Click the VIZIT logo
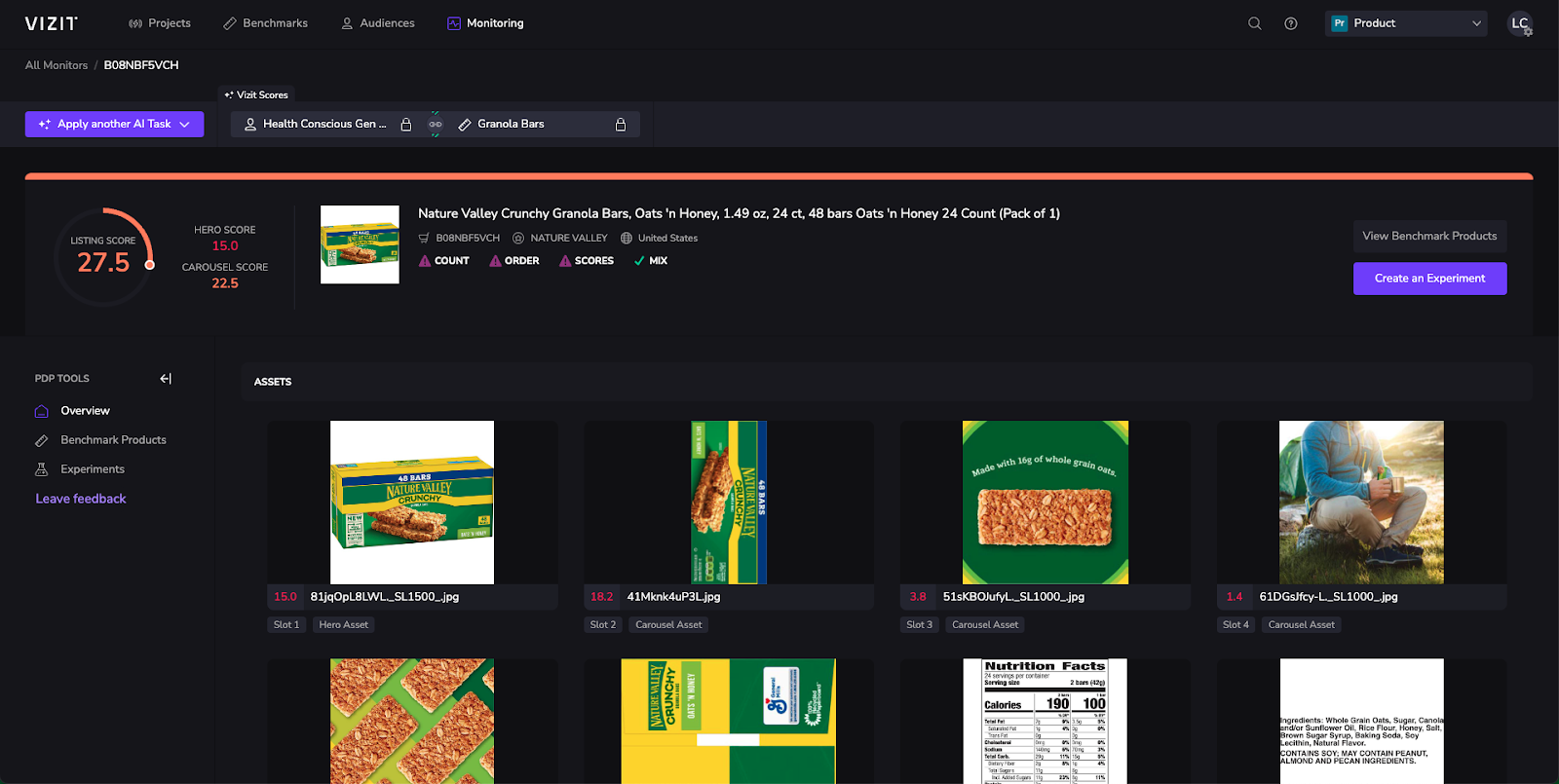 point(52,23)
